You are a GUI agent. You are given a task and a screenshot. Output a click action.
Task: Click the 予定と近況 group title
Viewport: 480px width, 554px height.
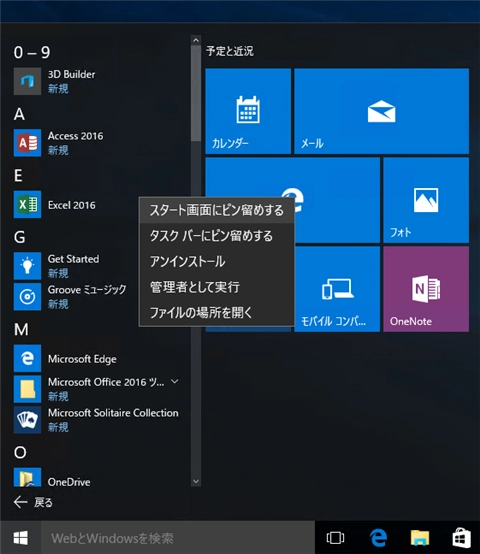[230, 51]
